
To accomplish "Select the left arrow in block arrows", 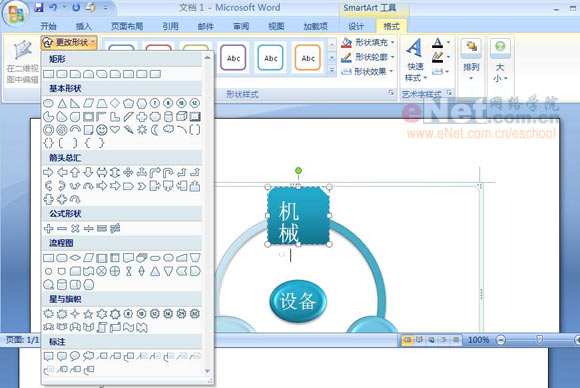I will 62,172.
